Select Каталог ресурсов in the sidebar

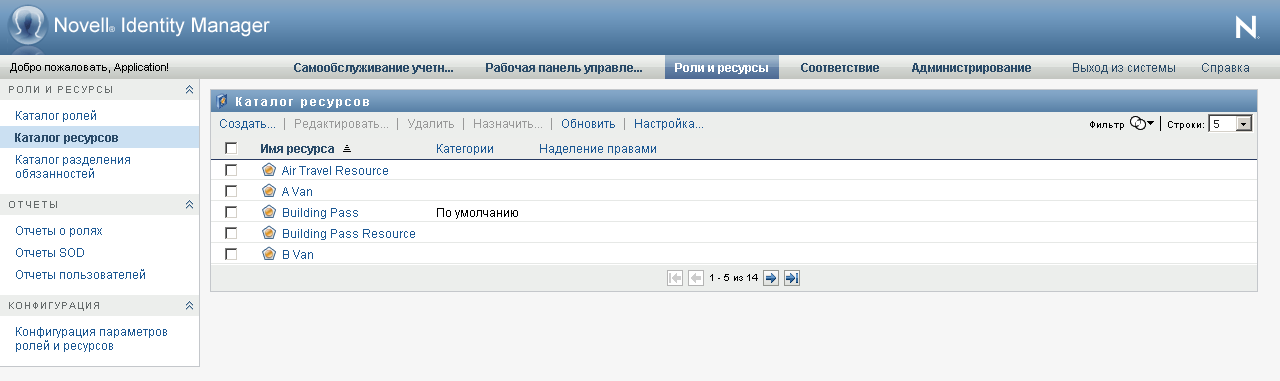pos(66,137)
